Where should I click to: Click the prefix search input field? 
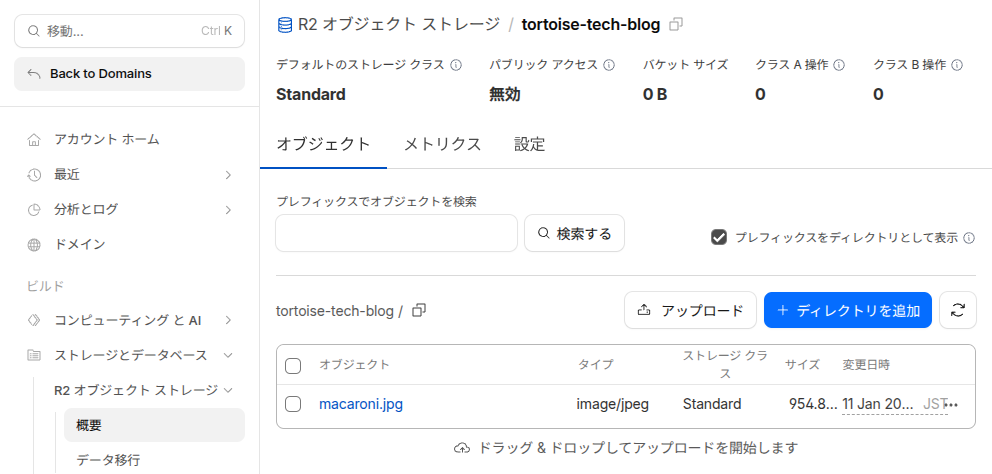[x=396, y=233]
